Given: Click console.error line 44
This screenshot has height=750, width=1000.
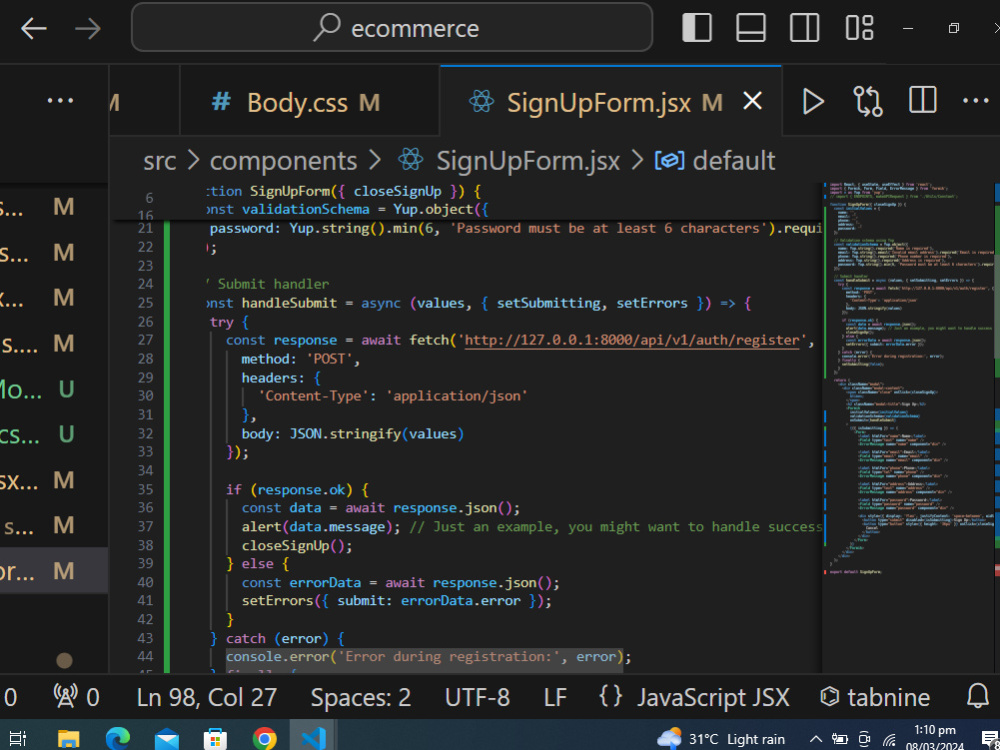Looking at the screenshot, I should [x=429, y=656].
